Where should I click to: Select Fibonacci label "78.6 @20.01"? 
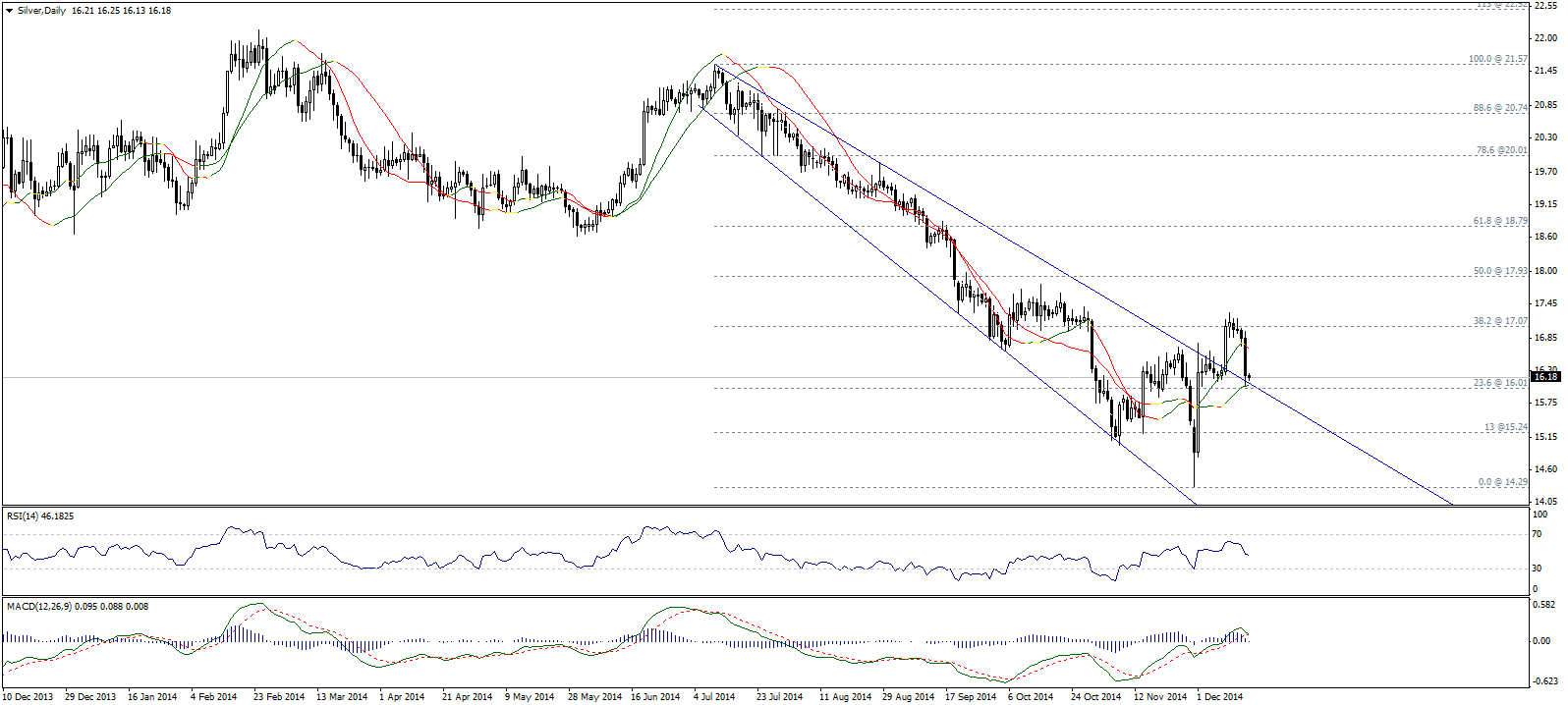pos(1502,150)
